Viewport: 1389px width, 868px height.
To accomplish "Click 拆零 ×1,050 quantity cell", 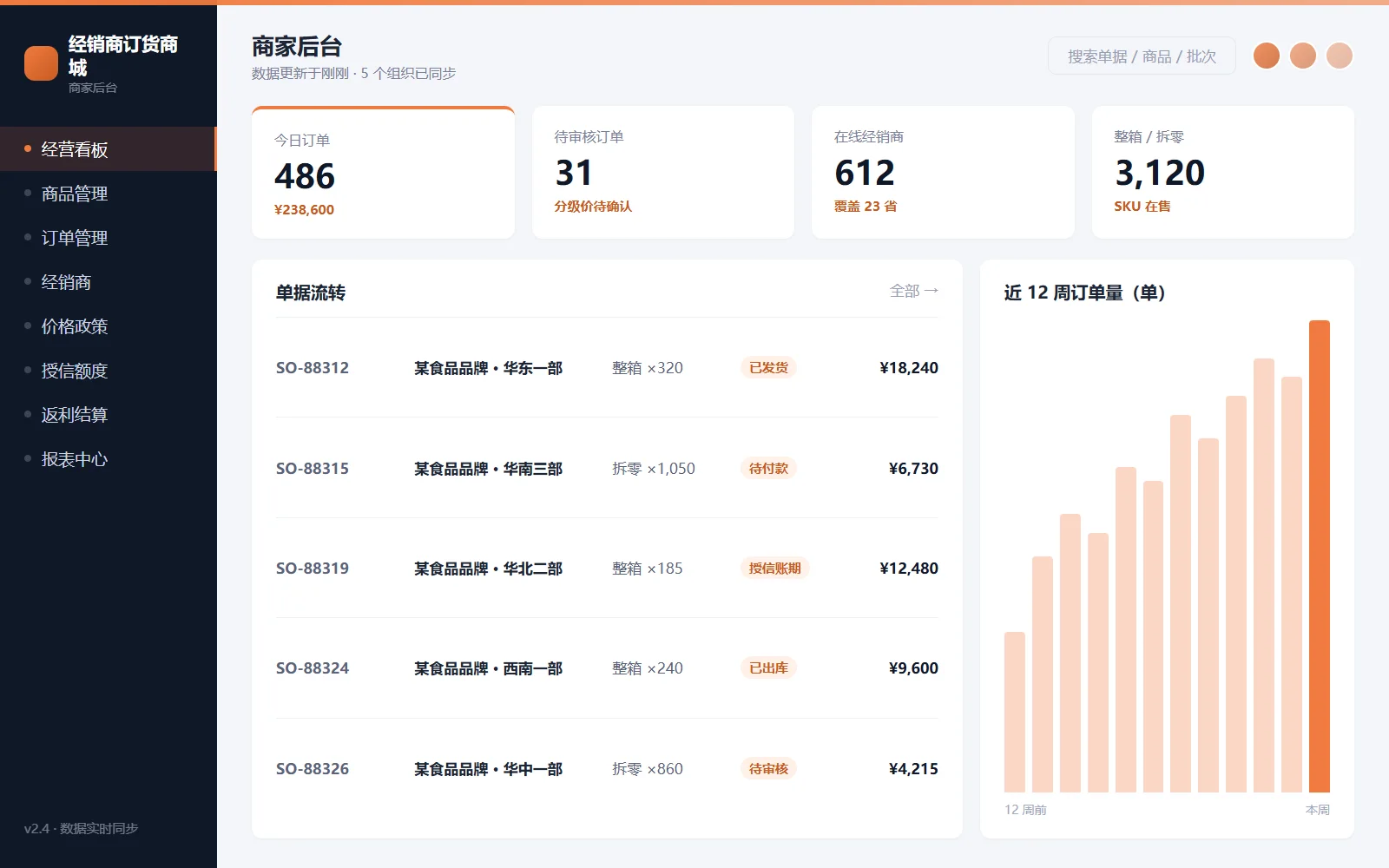I will point(654,469).
